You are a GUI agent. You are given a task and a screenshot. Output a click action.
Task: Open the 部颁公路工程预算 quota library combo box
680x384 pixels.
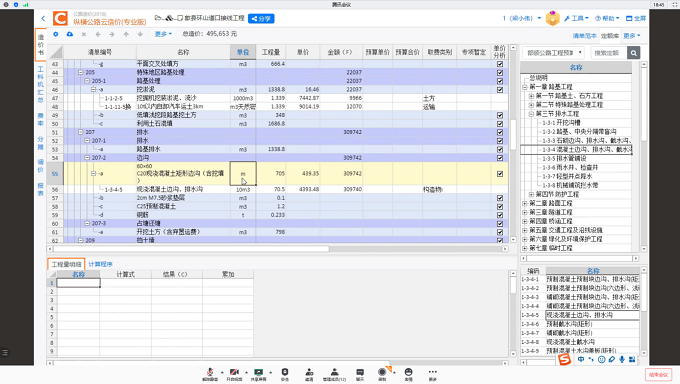pyautogui.click(x=554, y=53)
